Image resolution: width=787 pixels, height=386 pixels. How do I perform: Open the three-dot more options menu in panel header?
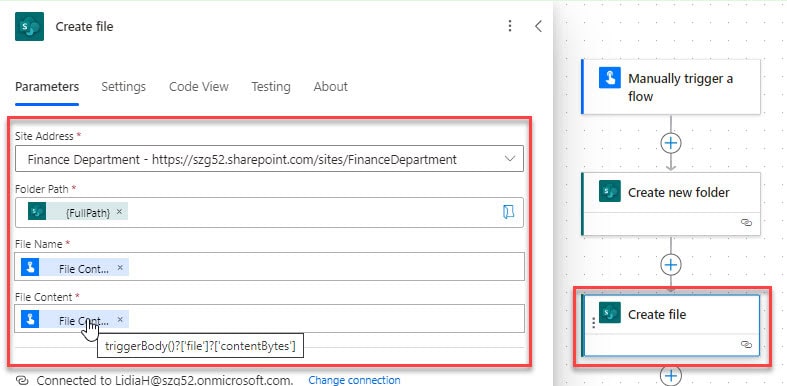(x=510, y=26)
